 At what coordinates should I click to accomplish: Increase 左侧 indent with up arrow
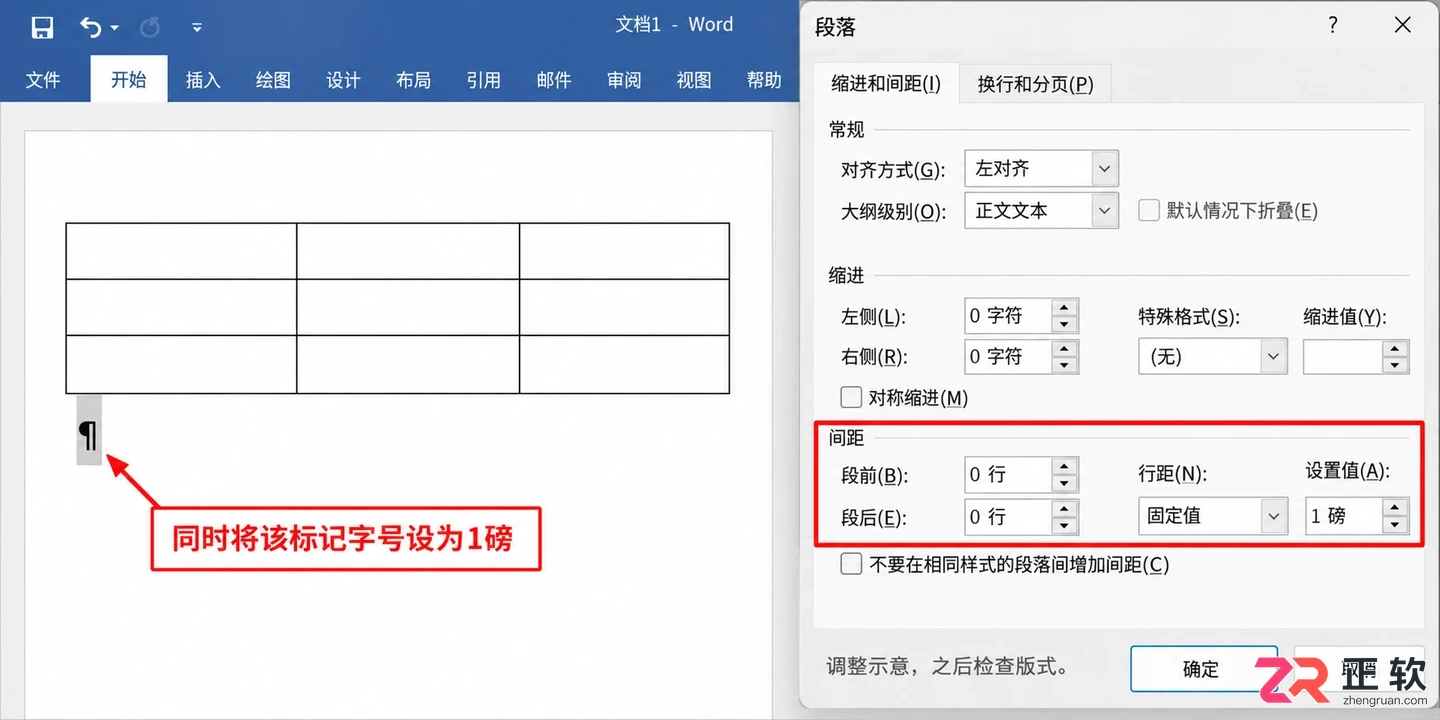pyautogui.click(x=1065, y=307)
